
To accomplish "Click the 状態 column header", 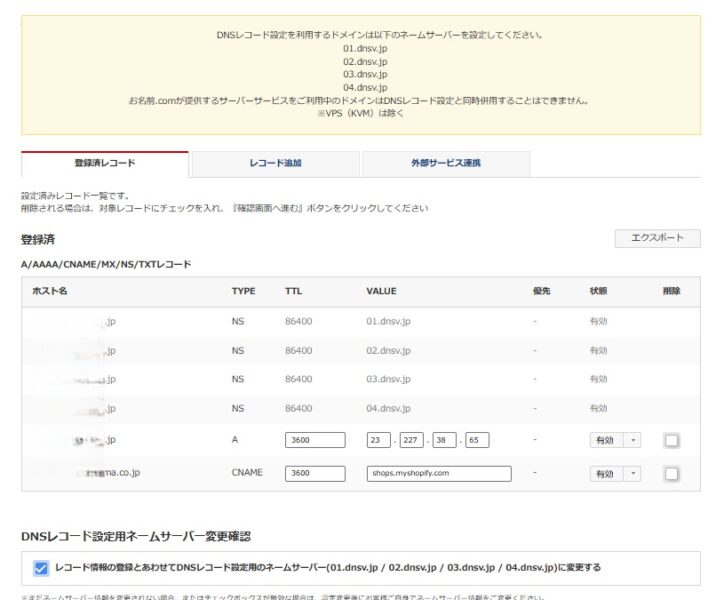I will [x=598, y=291].
